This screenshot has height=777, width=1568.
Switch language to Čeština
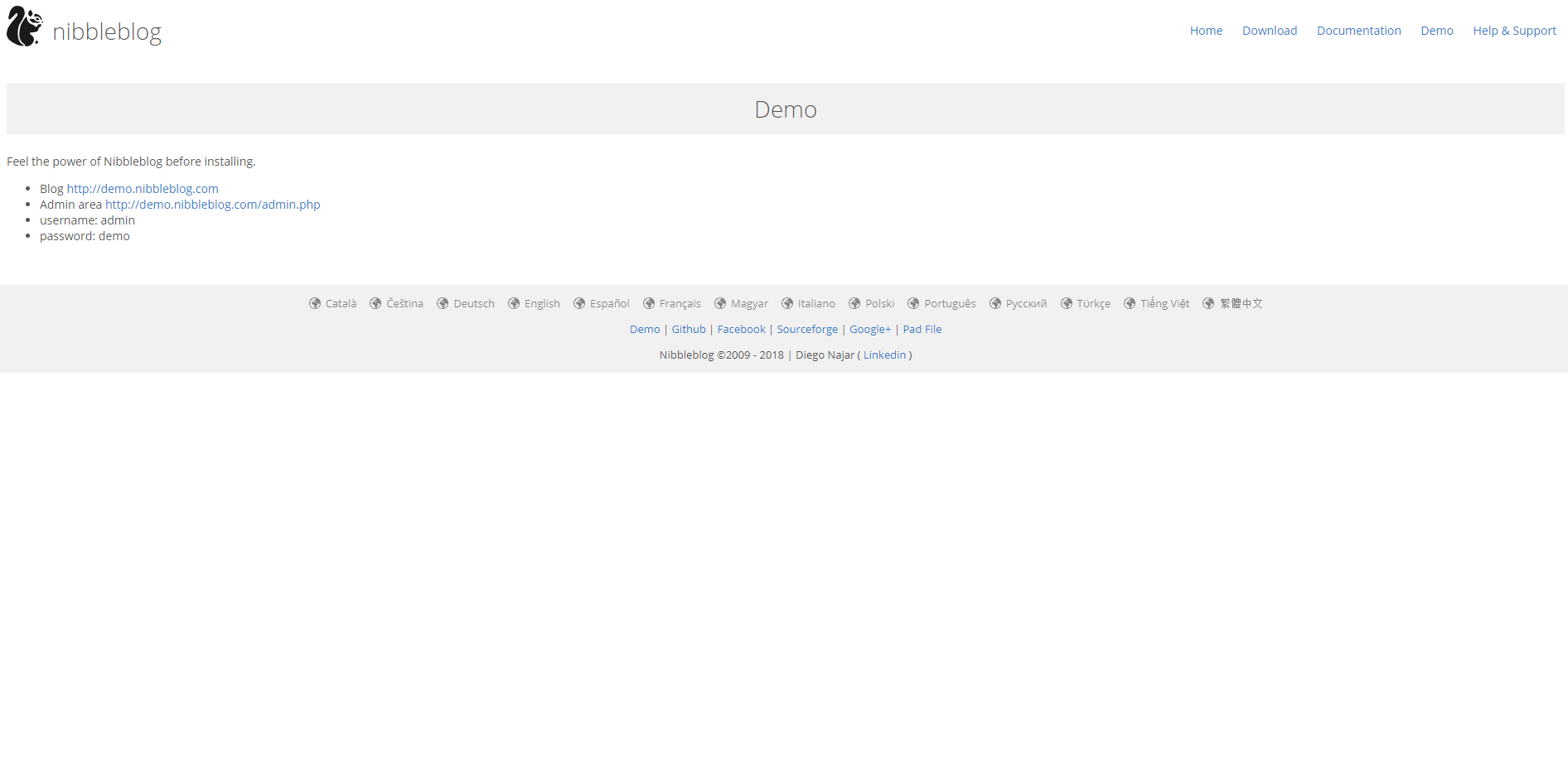(404, 304)
